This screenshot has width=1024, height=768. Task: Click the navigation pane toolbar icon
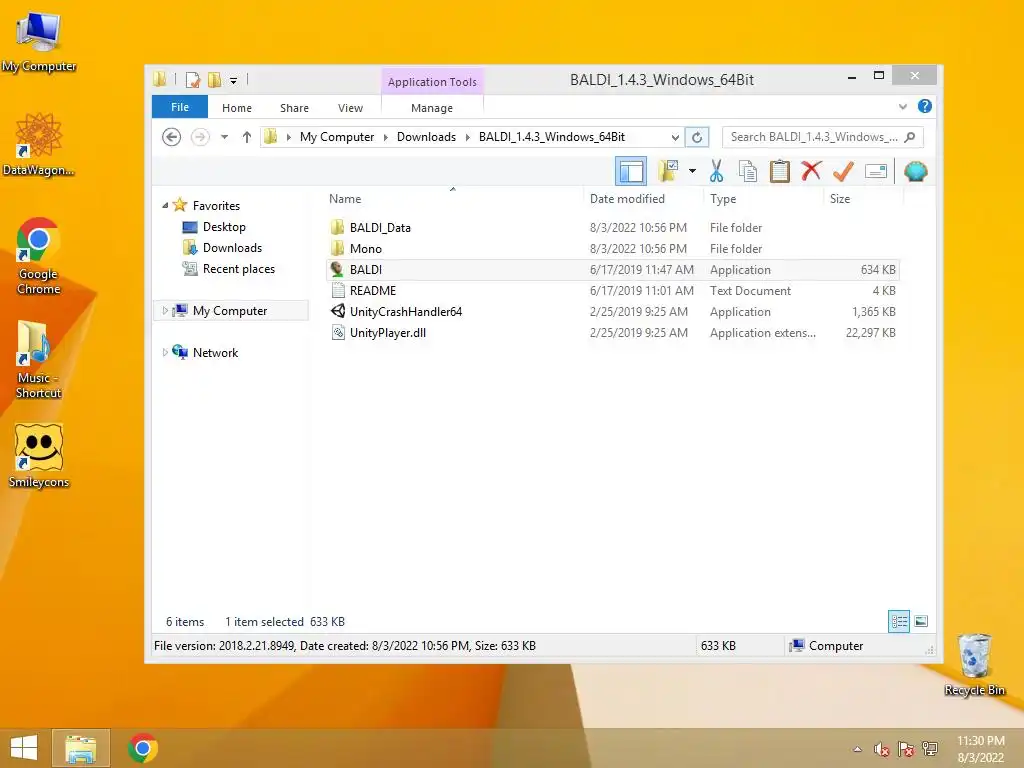[x=631, y=171]
